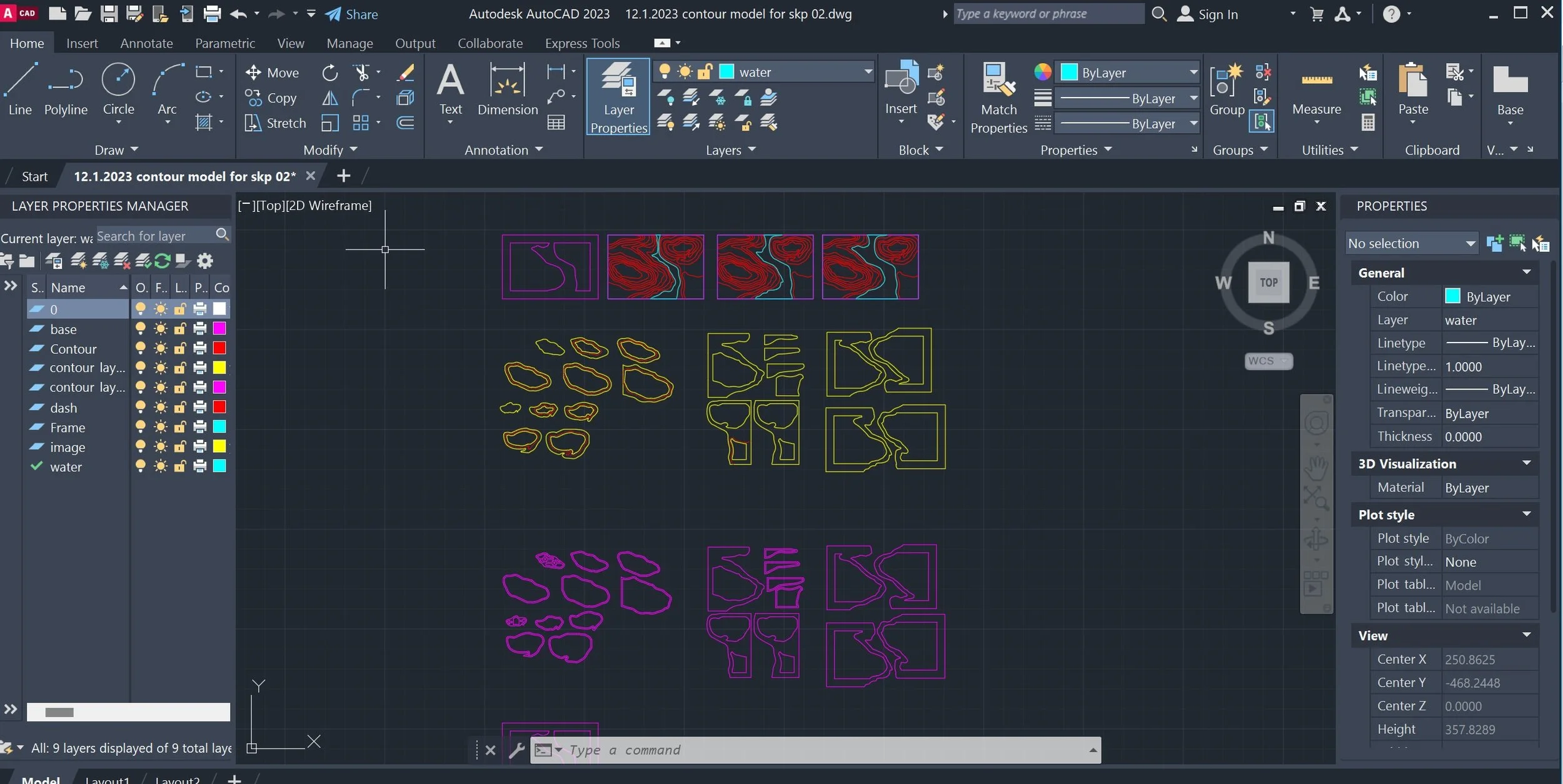
Task: Freeze the dash layer sun icon
Action: click(161, 407)
